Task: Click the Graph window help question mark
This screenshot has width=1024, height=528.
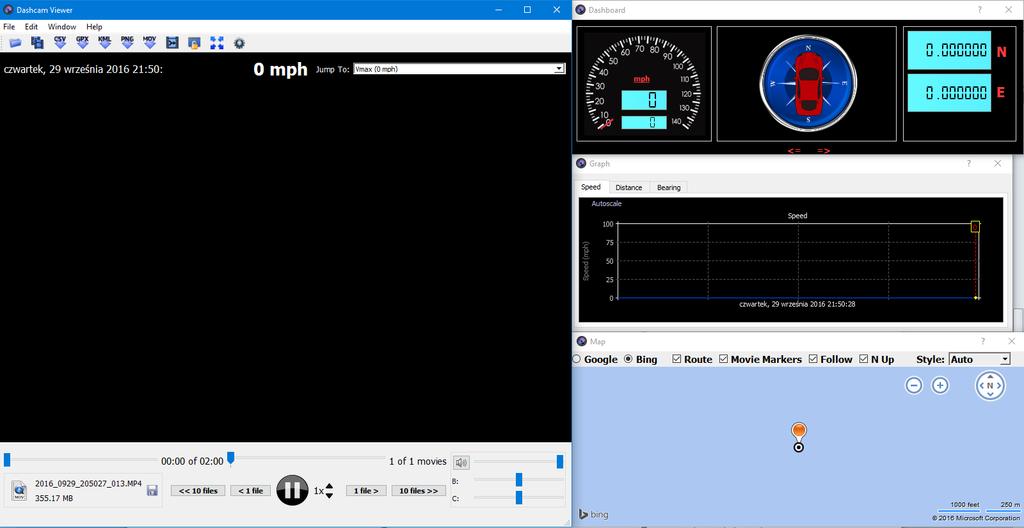Action: (x=969, y=163)
